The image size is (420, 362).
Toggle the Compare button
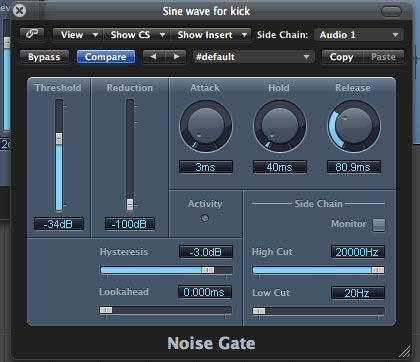(x=106, y=57)
